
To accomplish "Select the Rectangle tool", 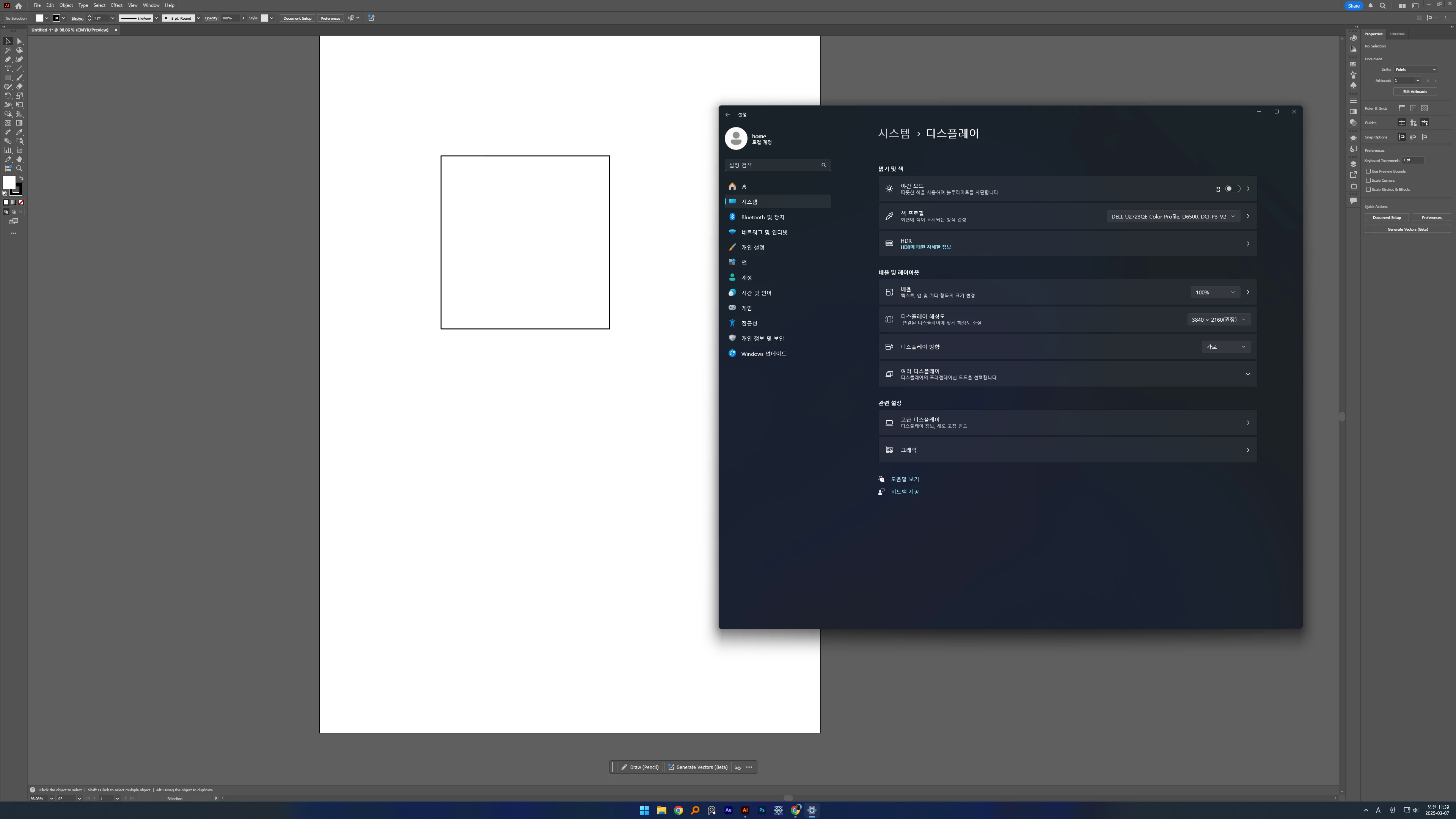I will 8,77.
